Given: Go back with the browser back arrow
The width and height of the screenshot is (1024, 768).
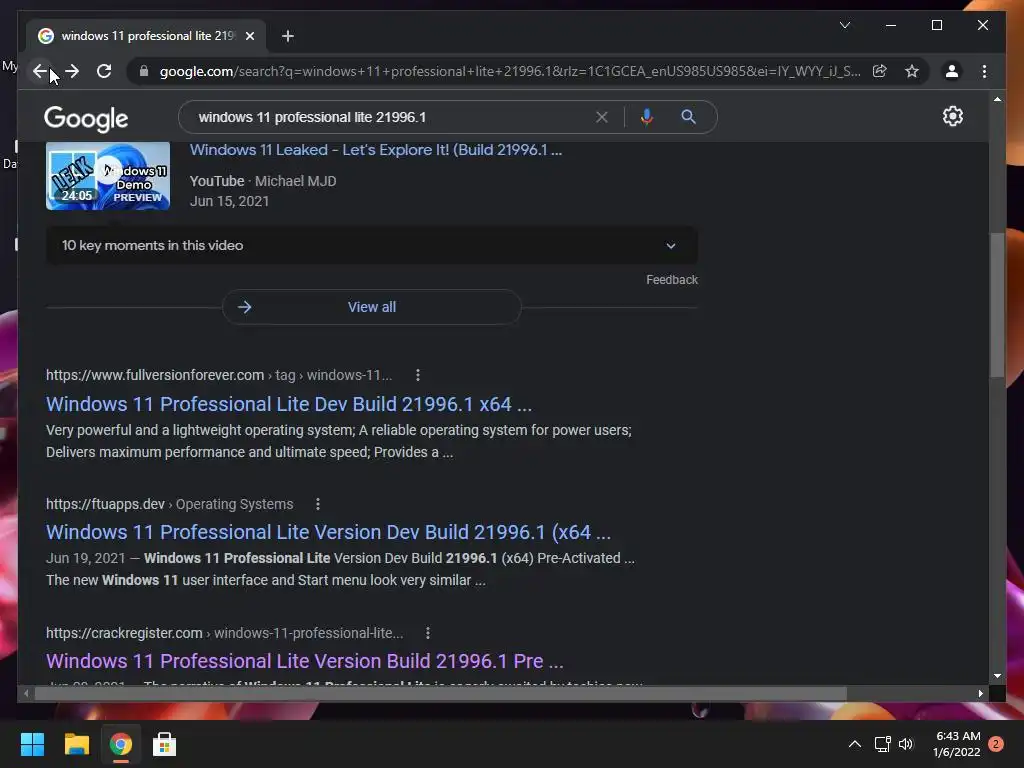Looking at the screenshot, I should [40, 71].
